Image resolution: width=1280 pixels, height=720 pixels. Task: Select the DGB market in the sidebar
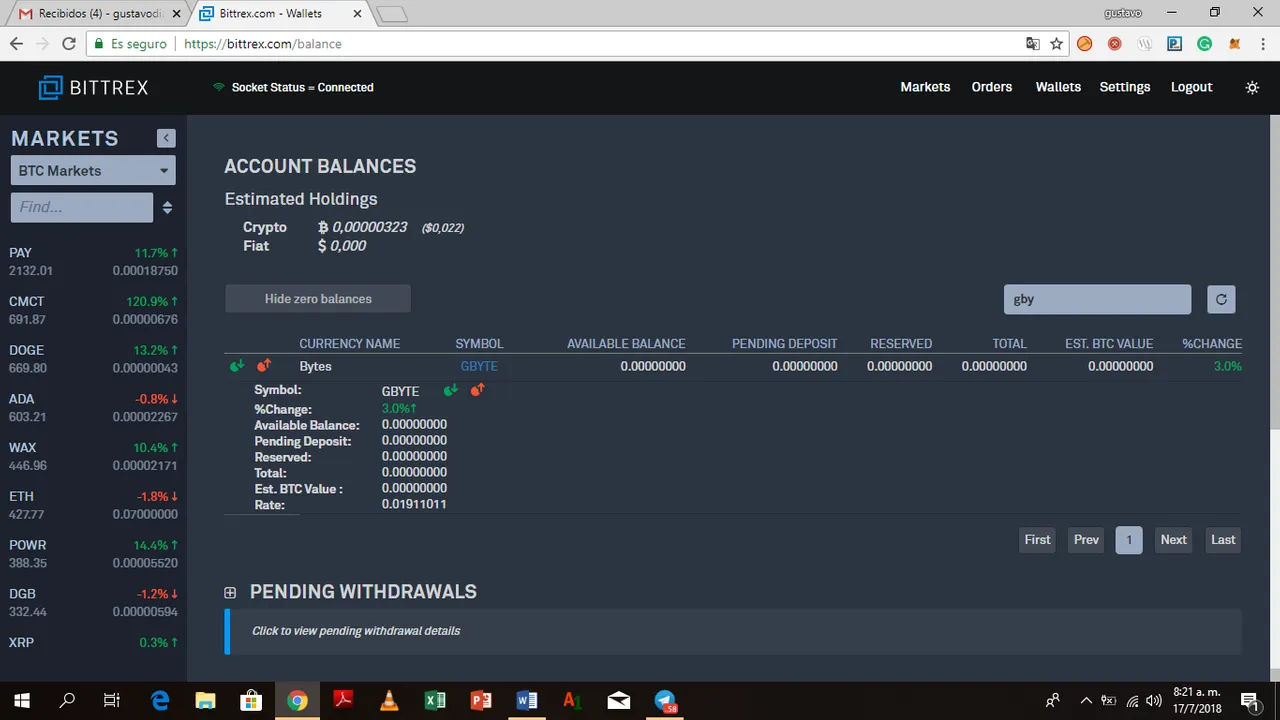[93, 602]
